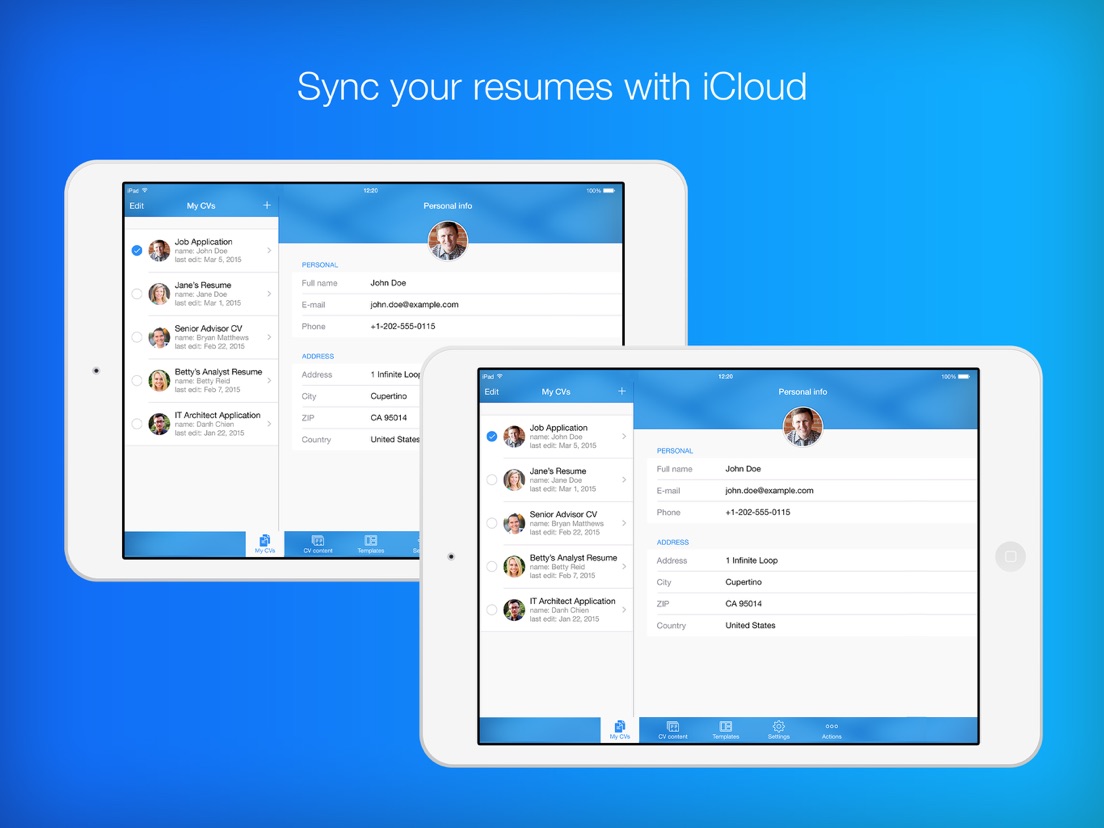
Task: Expand IT Architect Application chevron on front iPad
Action: point(625,610)
